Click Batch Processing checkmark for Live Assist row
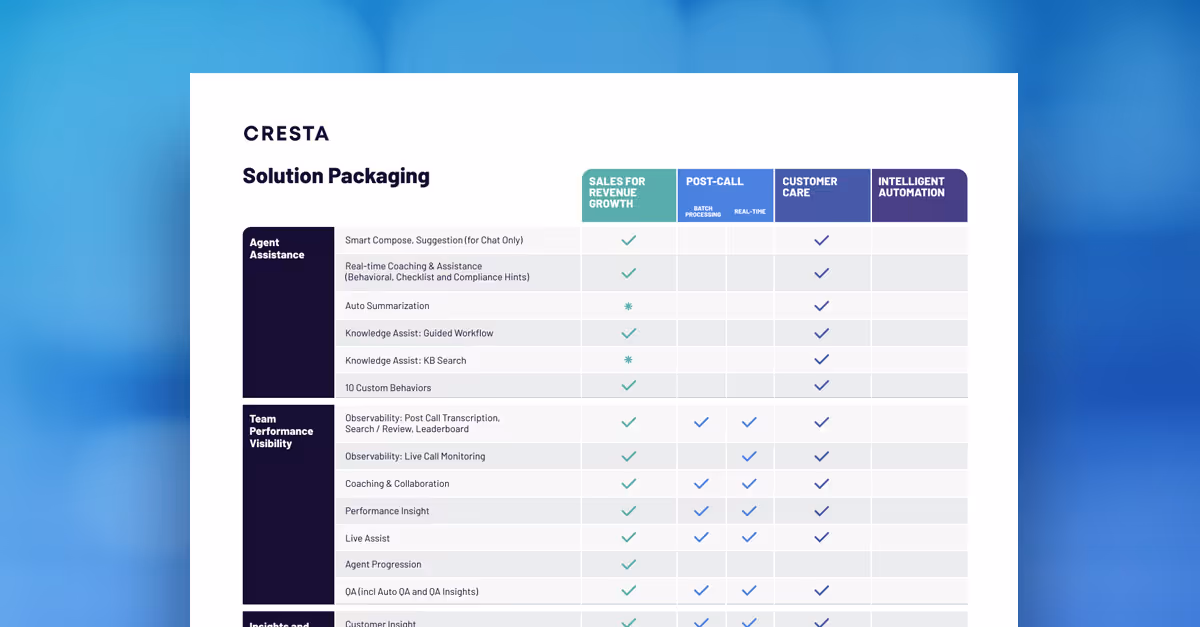The width and height of the screenshot is (1200, 627). pyautogui.click(x=701, y=537)
